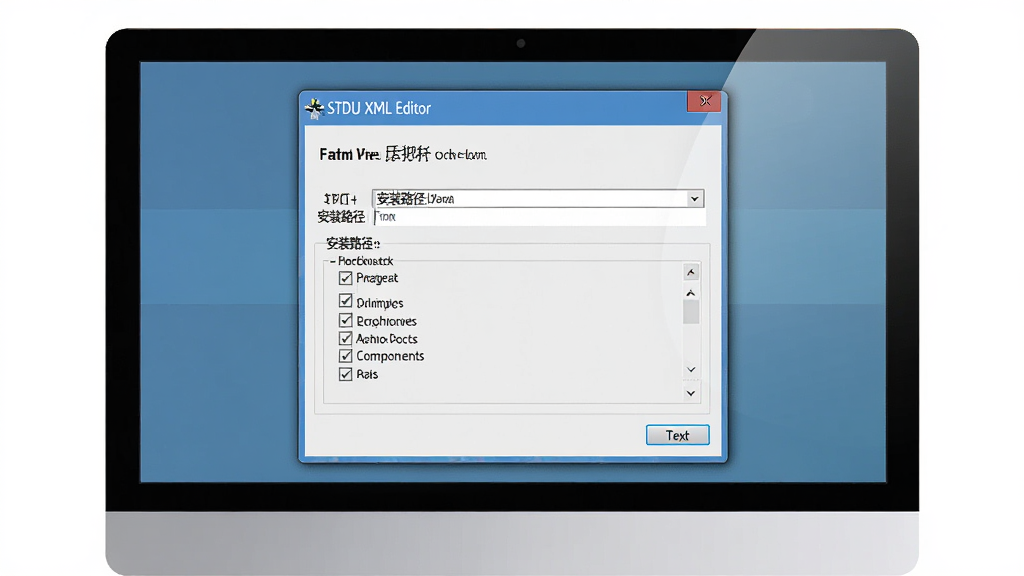The height and width of the screenshot is (576, 1024).
Task: Click the combo box text field
Action: (530, 199)
